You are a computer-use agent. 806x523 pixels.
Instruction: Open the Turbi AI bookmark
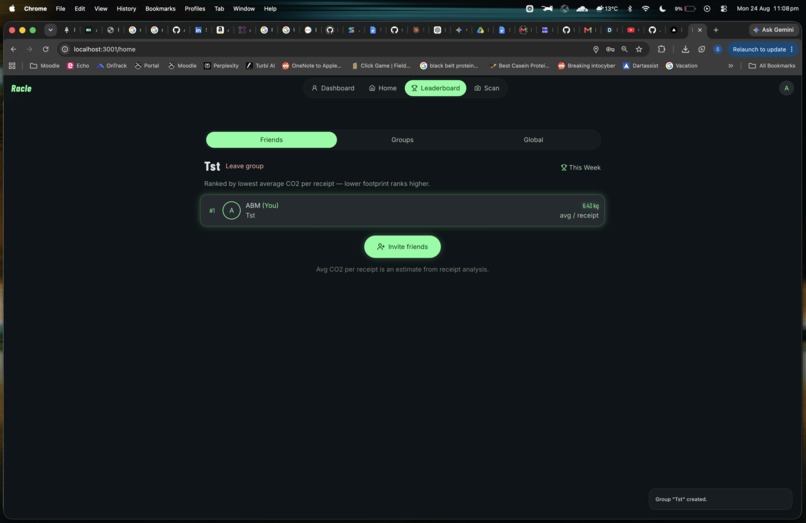click(x=260, y=66)
